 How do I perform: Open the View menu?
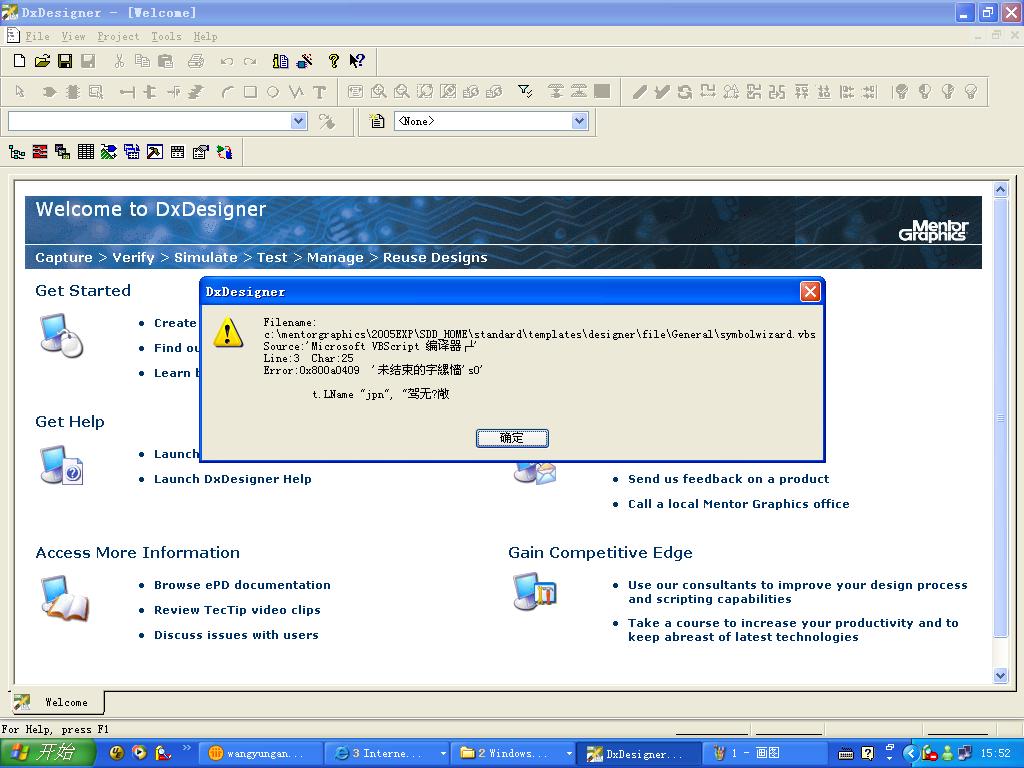[73, 37]
